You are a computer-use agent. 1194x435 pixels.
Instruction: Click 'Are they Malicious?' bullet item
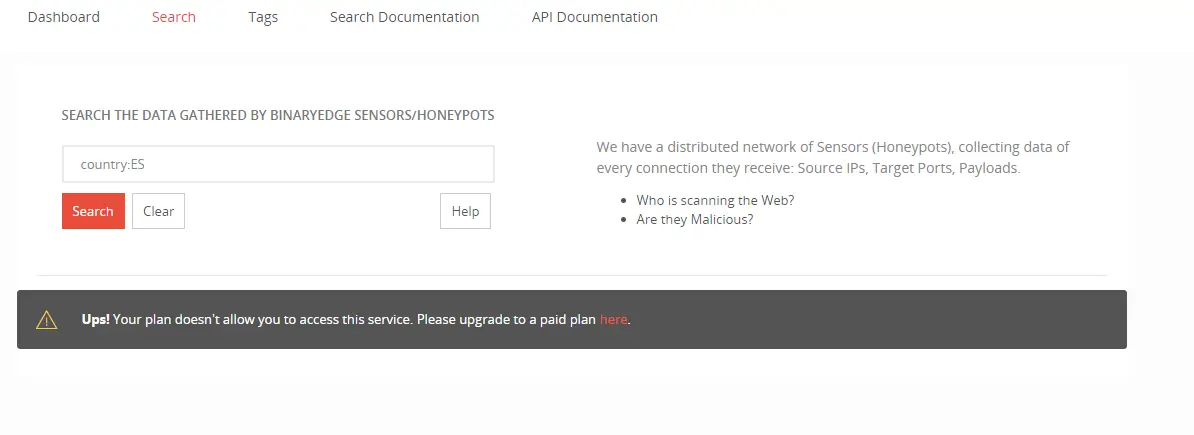coord(694,219)
